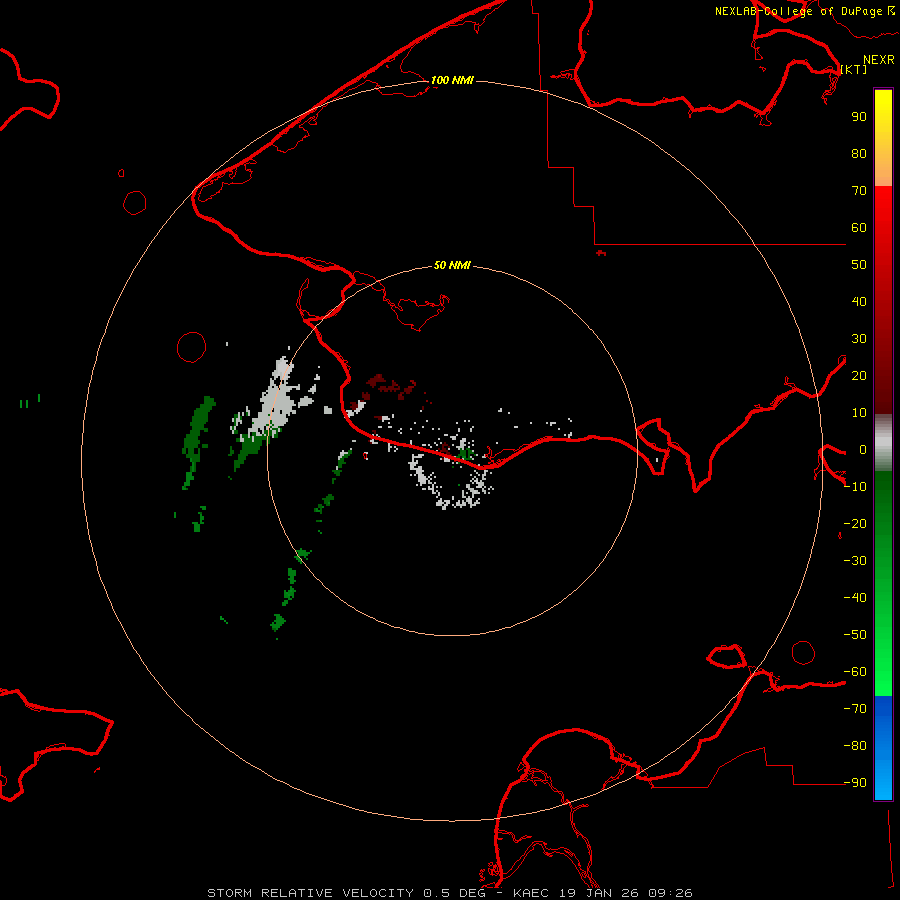
Task: Click the -90 scale value
Action: (x=855, y=783)
